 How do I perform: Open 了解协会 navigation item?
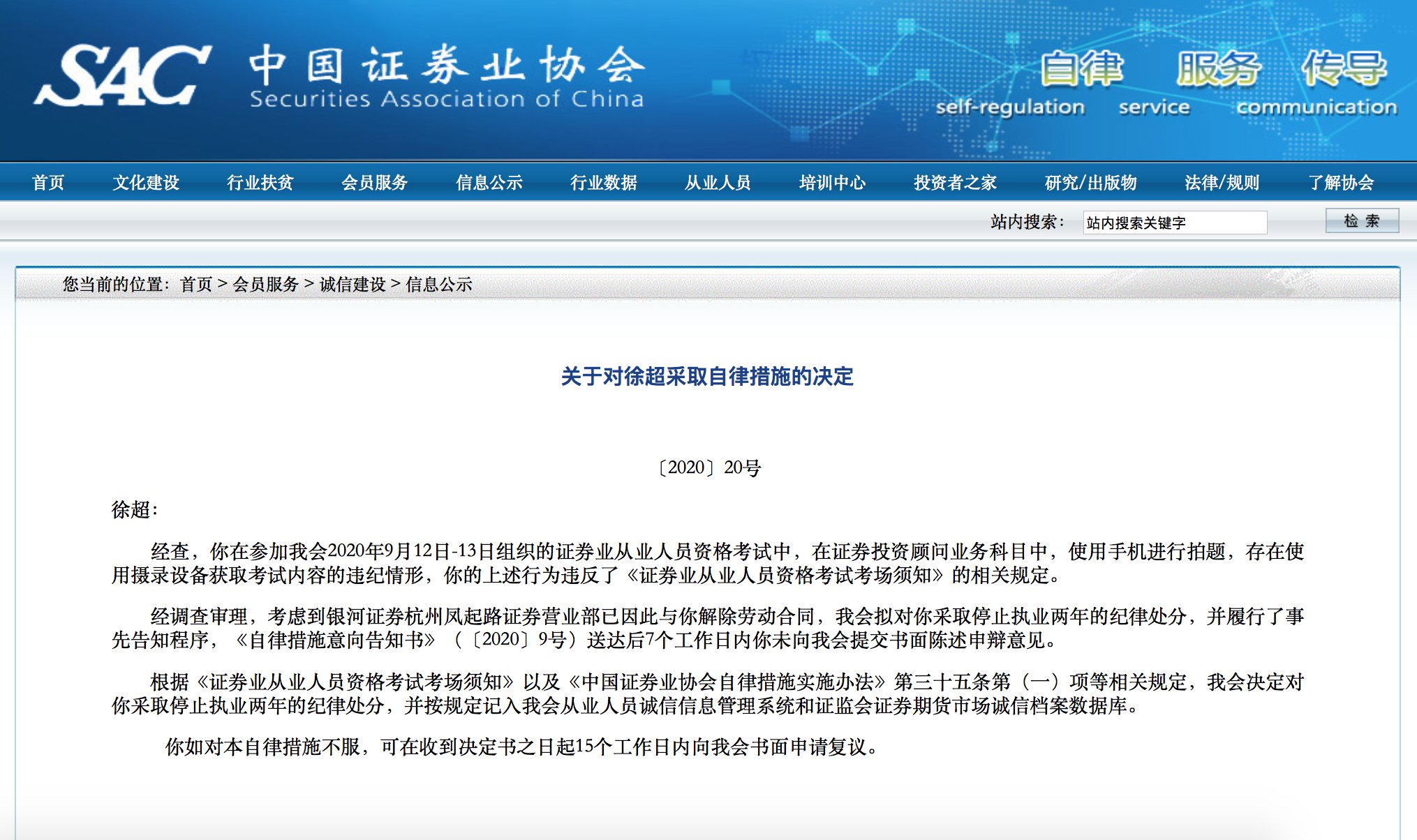tap(1341, 183)
